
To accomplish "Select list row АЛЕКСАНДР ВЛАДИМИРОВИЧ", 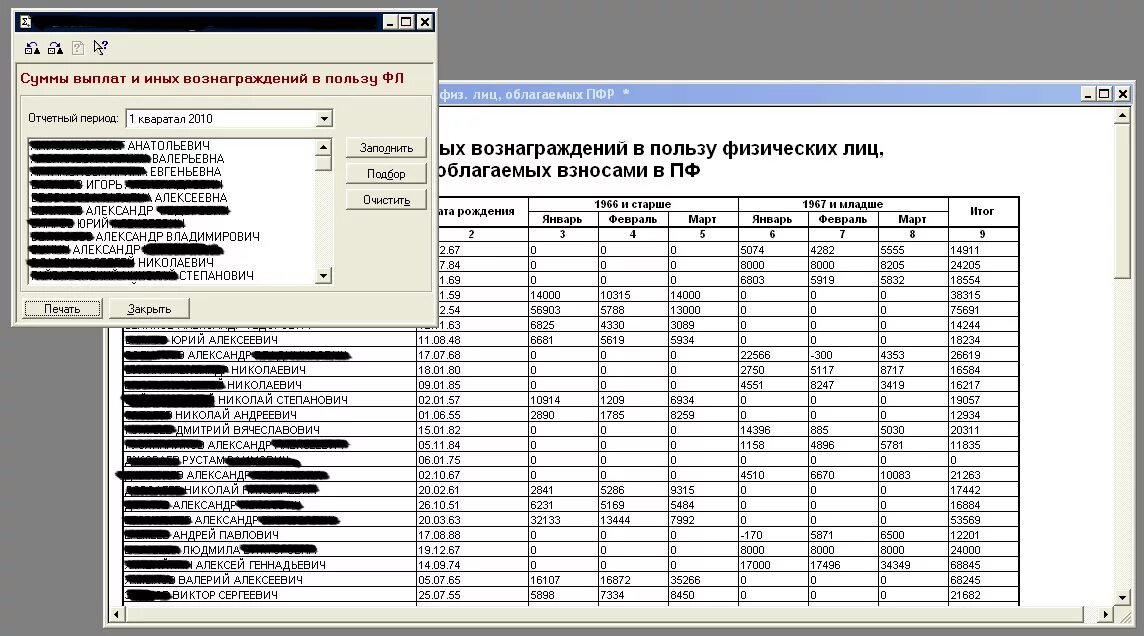I will 172,237.
